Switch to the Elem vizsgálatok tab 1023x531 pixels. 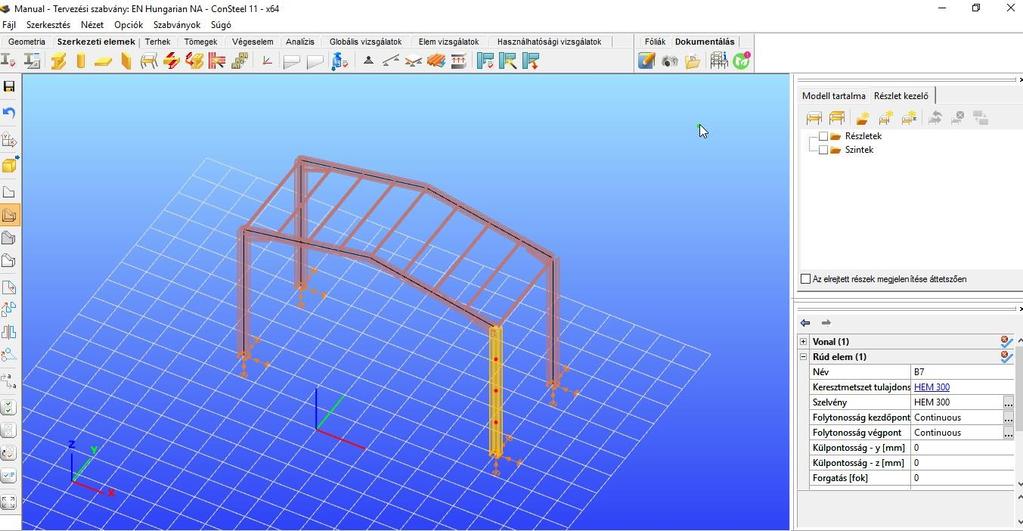tap(449, 42)
